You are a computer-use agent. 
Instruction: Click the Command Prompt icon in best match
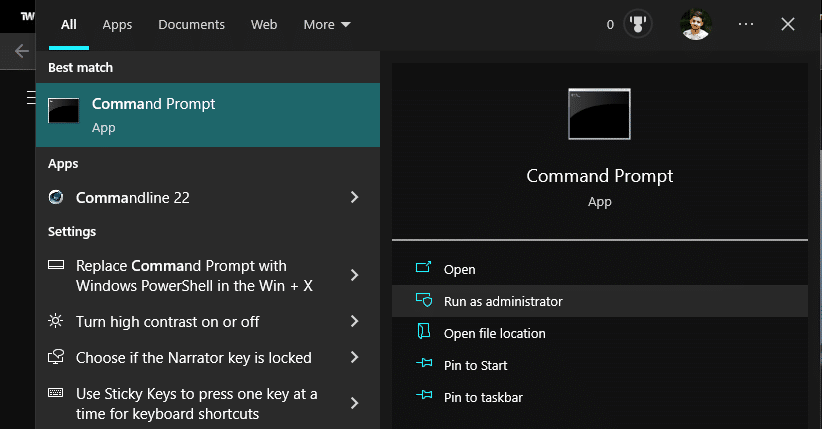click(63, 110)
